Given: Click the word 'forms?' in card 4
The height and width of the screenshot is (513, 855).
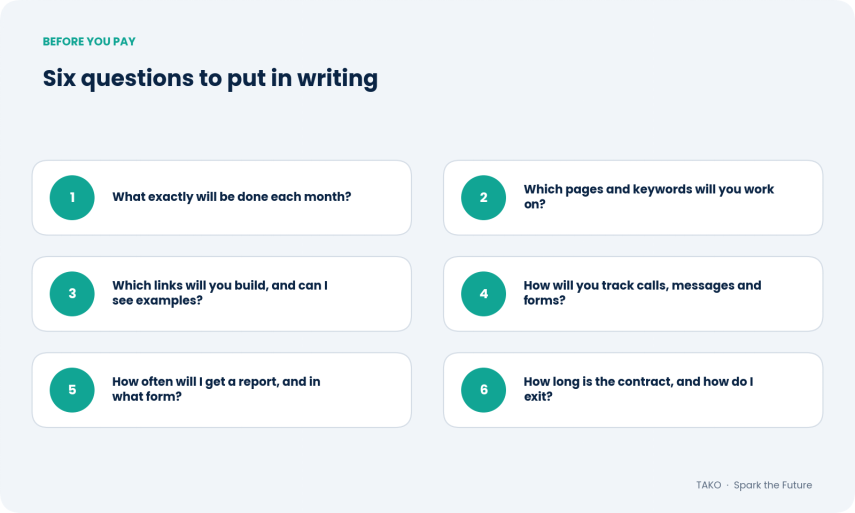Looking at the screenshot, I should click(544, 300).
